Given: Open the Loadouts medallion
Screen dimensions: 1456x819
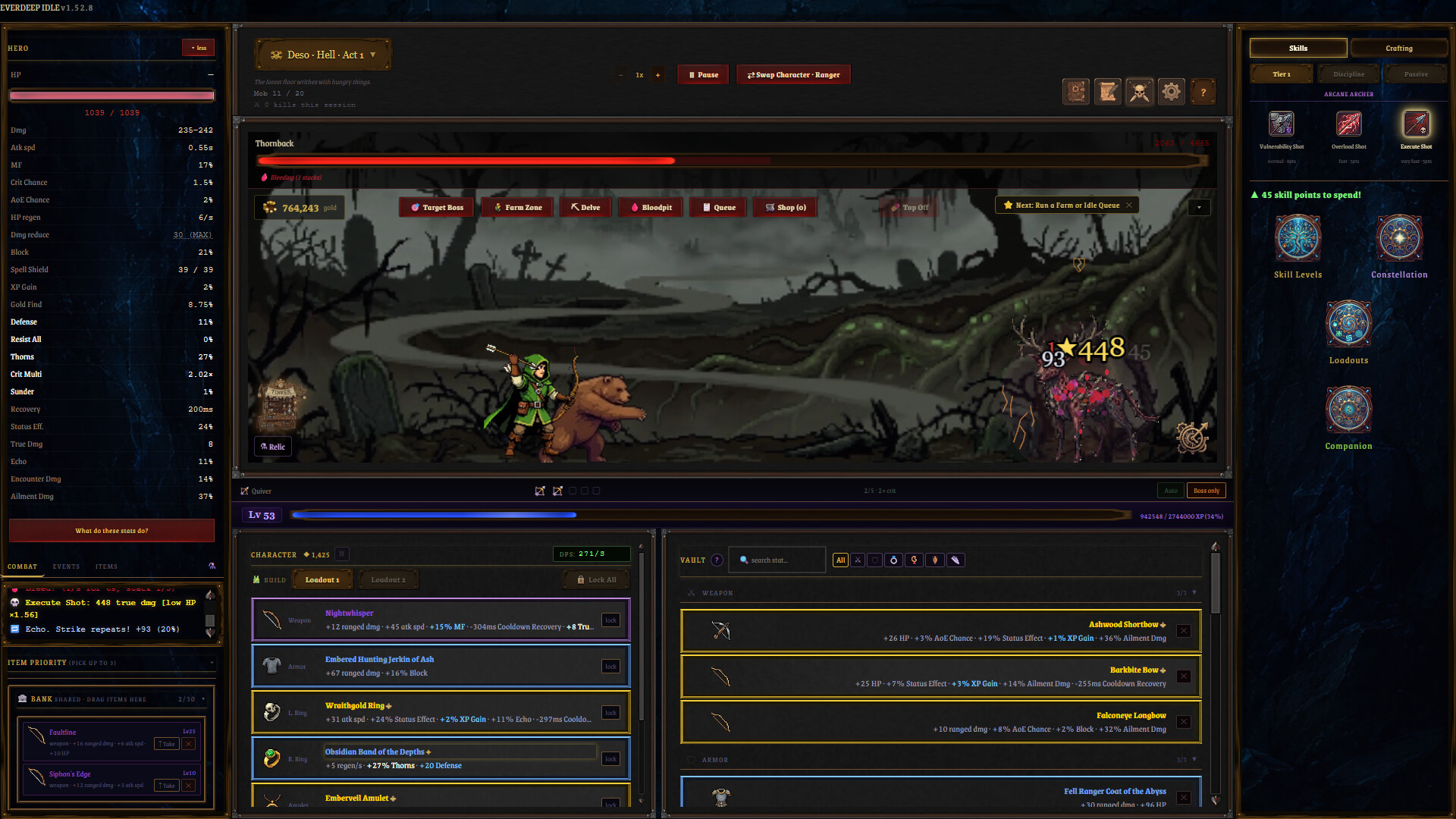Looking at the screenshot, I should click(1348, 324).
